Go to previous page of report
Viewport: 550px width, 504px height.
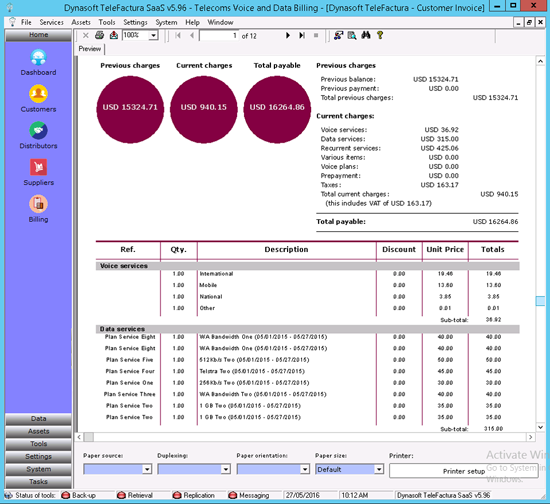tap(192, 35)
